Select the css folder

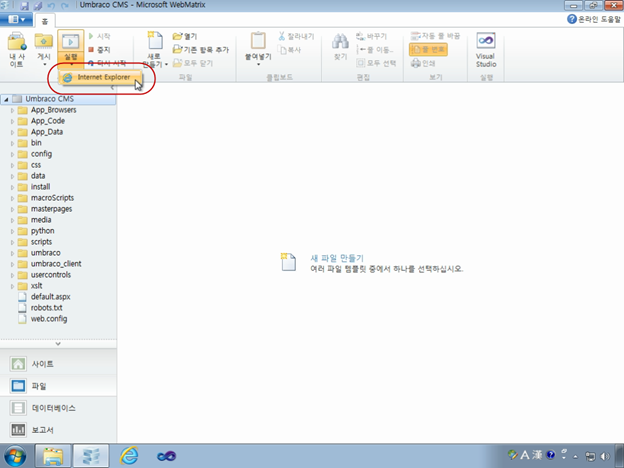click(36, 165)
